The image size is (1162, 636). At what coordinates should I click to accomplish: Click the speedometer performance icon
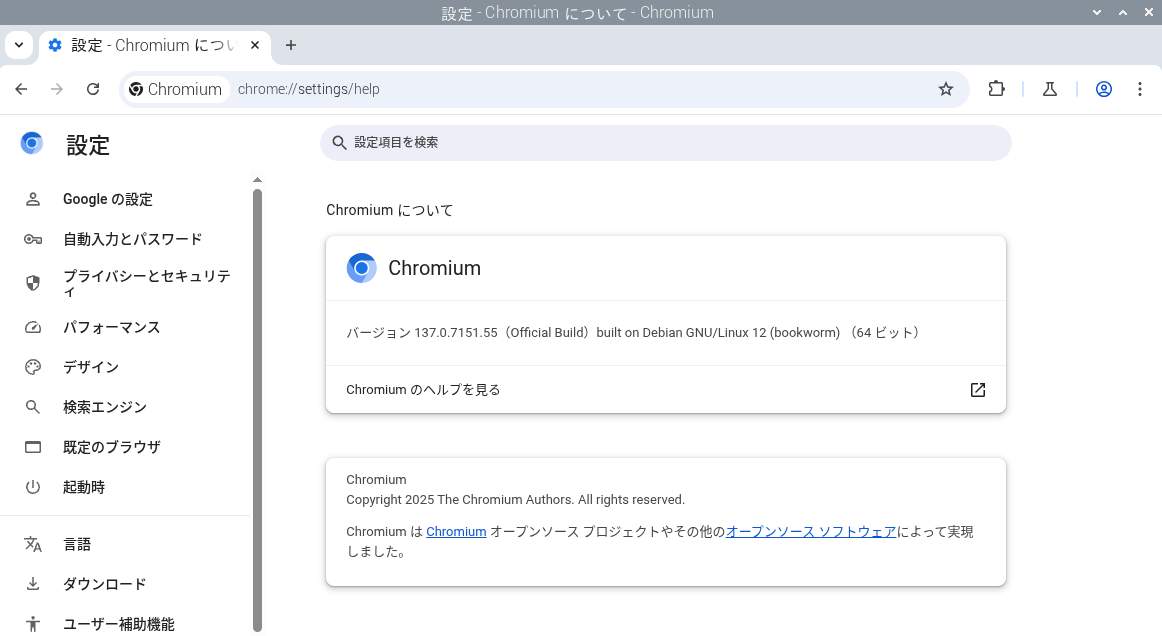point(33,328)
